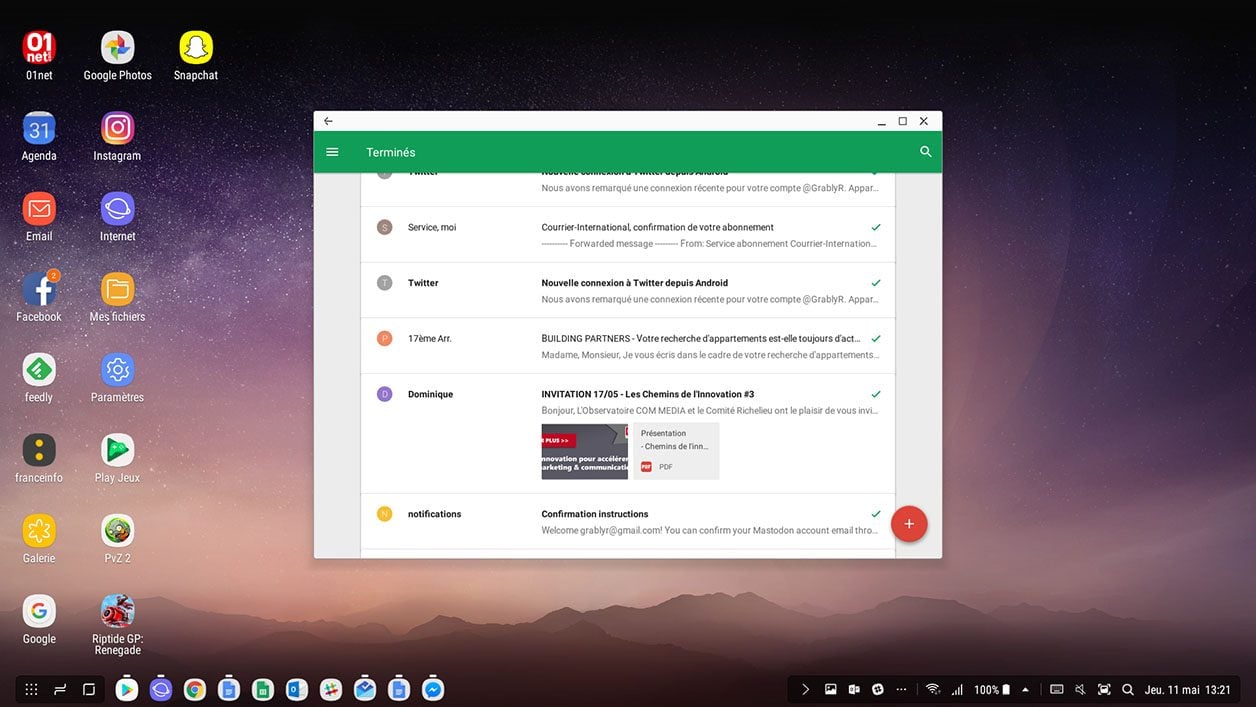Launch Google Photos from desktop
Screen dimensions: 1256x707
[x=117, y=56]
